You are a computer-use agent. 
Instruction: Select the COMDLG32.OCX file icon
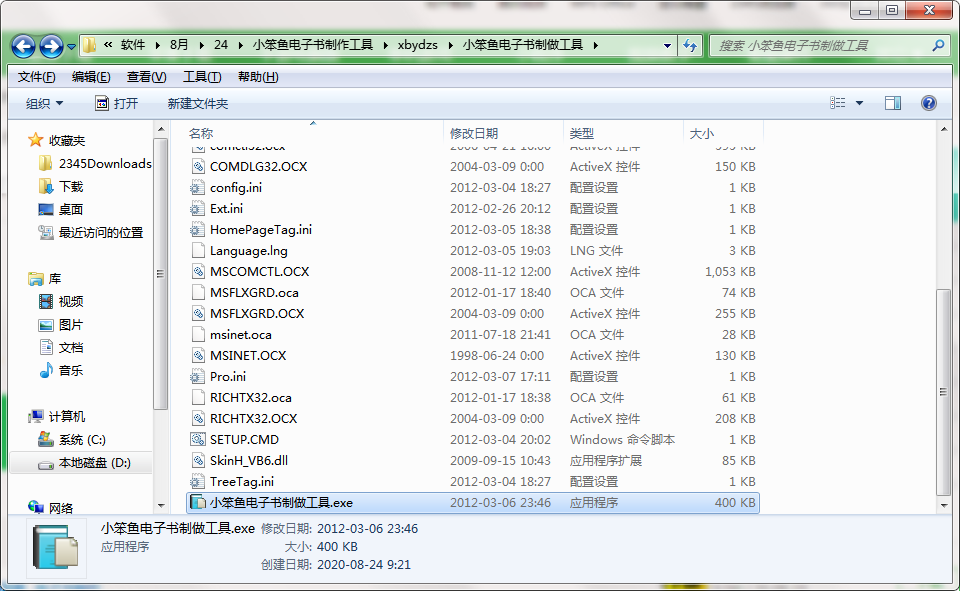pos(198,167)
